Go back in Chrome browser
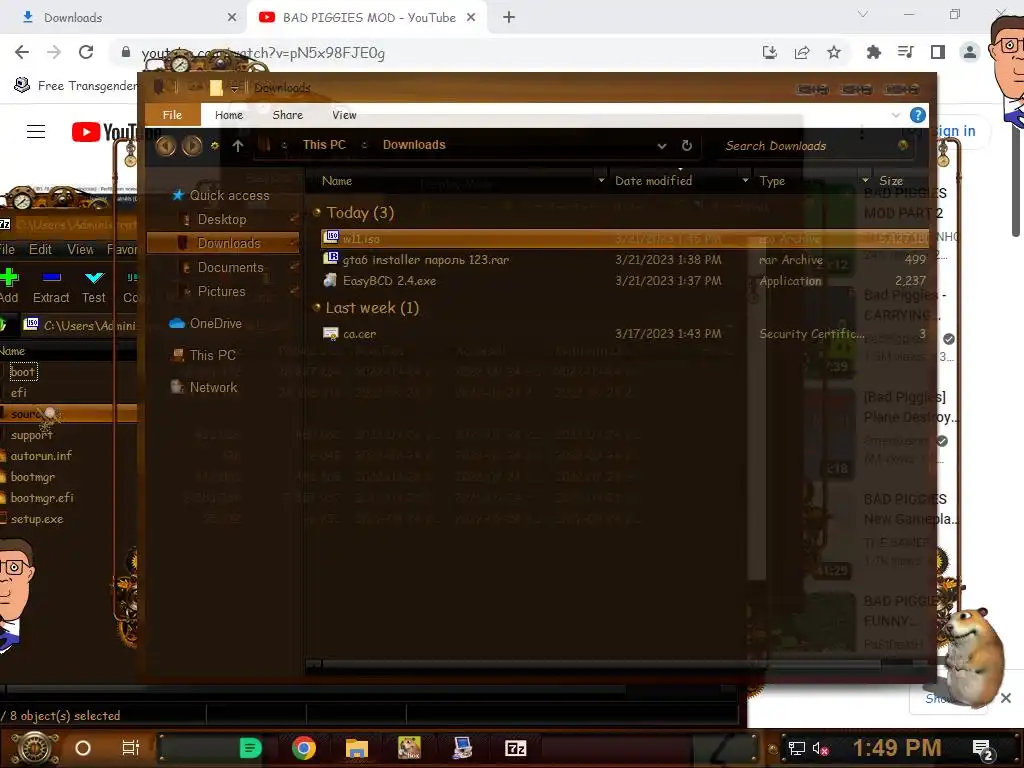 [x=22, y=52]
